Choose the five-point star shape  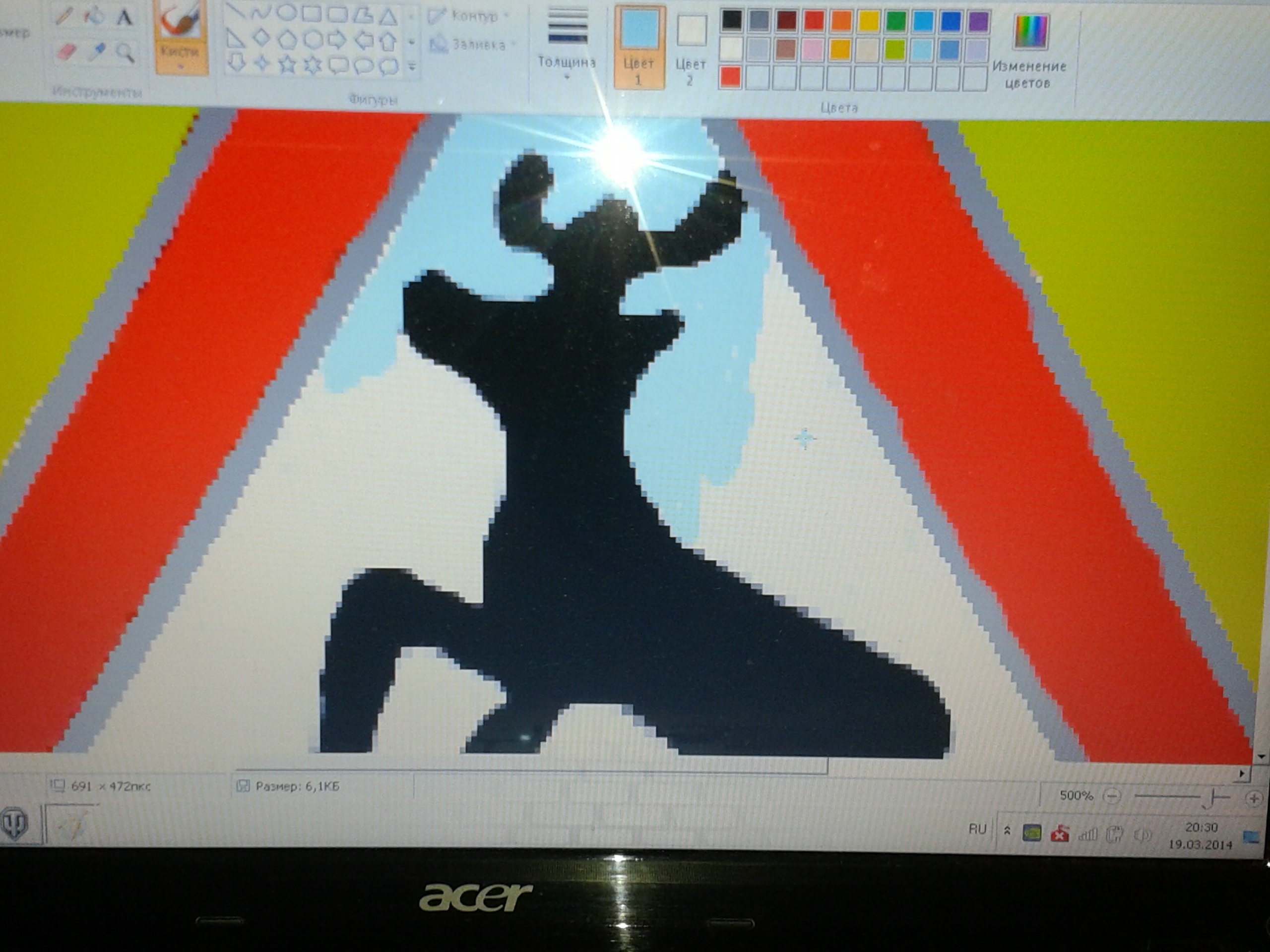287,66
